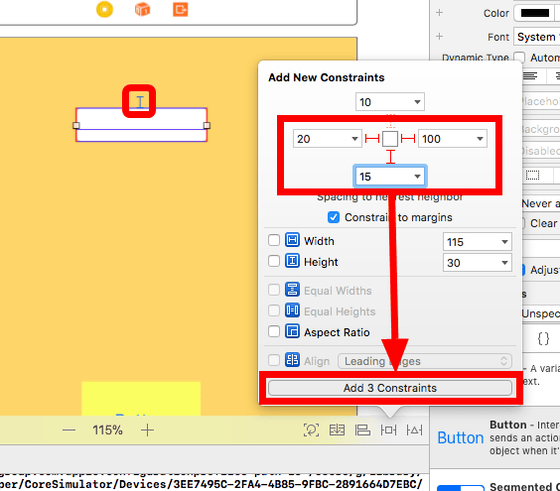The image size is (560, 491).
Task: Enable the Width constraint checkbox
Action: 274,240
